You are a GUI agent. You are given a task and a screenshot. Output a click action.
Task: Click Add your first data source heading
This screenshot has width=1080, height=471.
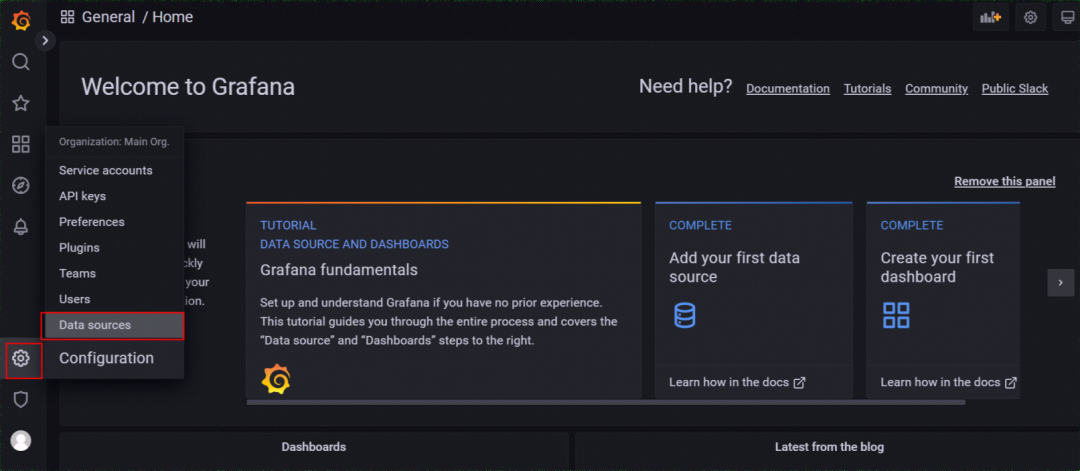pyautogui.click(x=734, y=267)
